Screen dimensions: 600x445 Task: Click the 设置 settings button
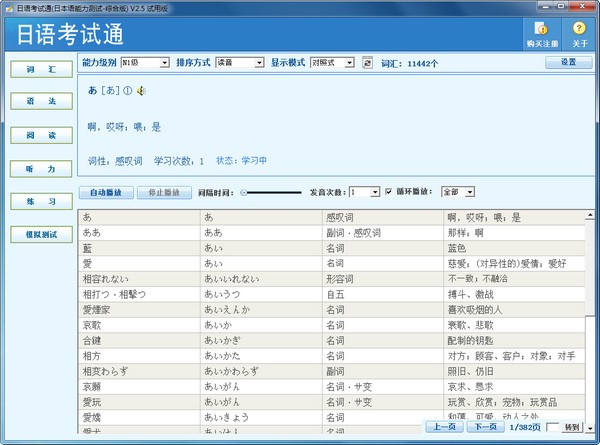[x=568, y=62]
